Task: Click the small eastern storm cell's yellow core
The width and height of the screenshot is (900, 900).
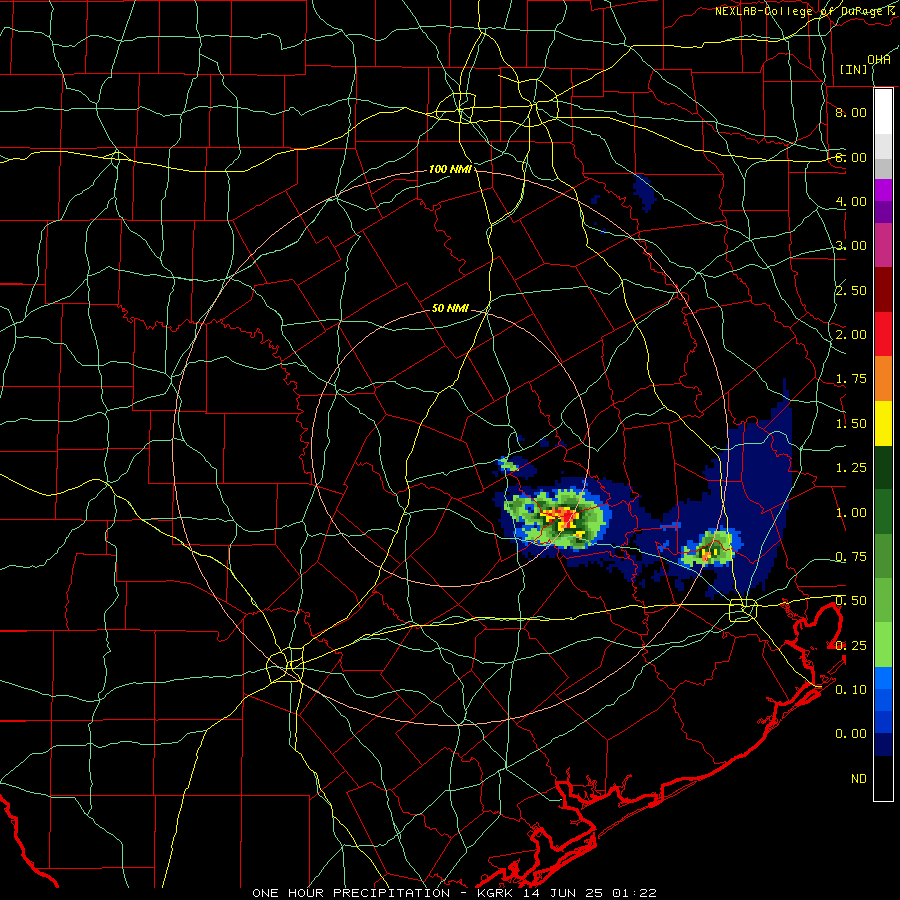Action: [x=707, y=554]
